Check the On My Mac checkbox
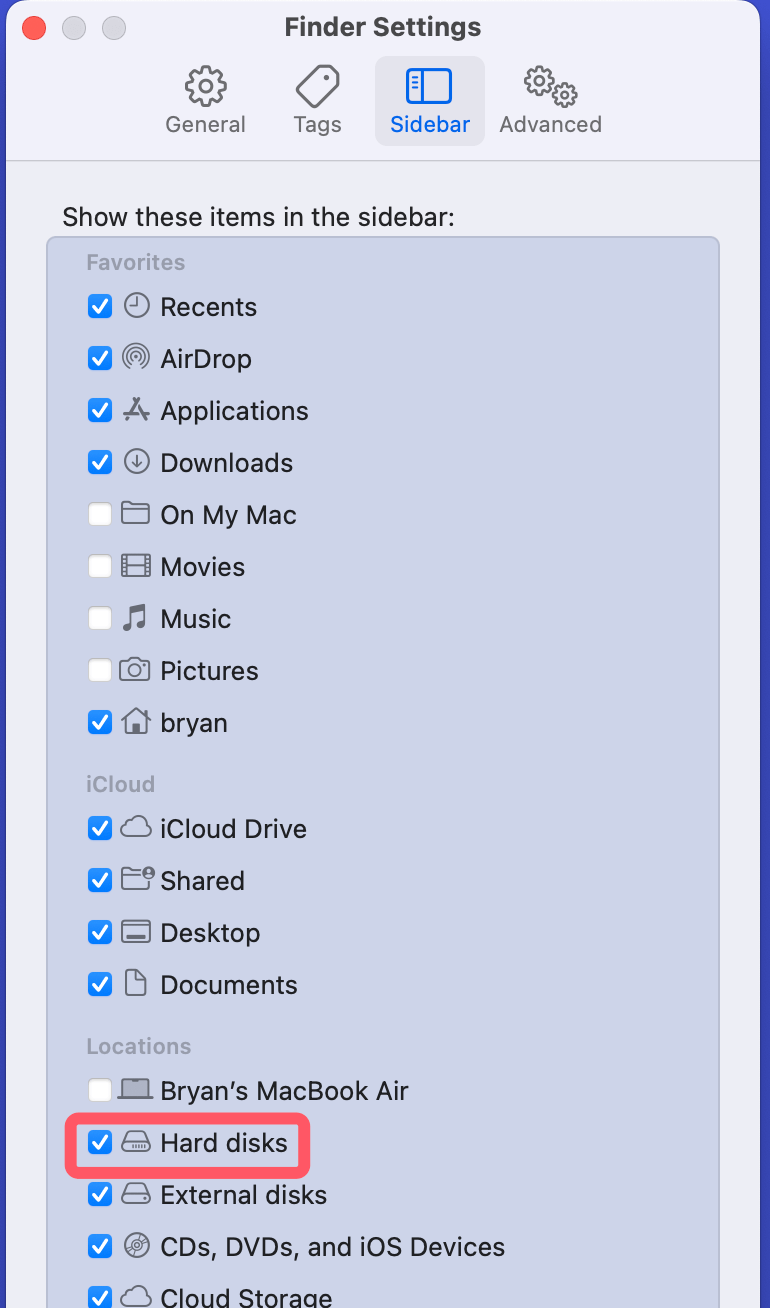770x1308 pixels. [100, 514]
